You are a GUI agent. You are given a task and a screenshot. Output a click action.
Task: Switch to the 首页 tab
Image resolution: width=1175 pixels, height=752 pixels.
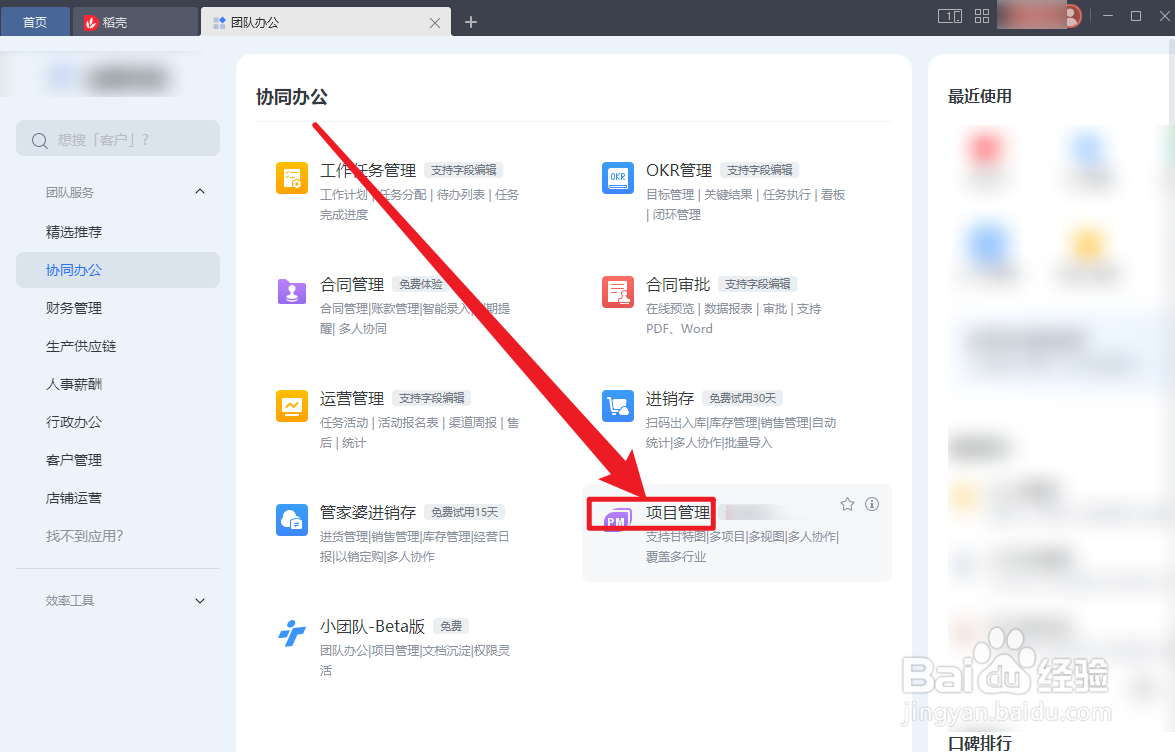(35, 20)
